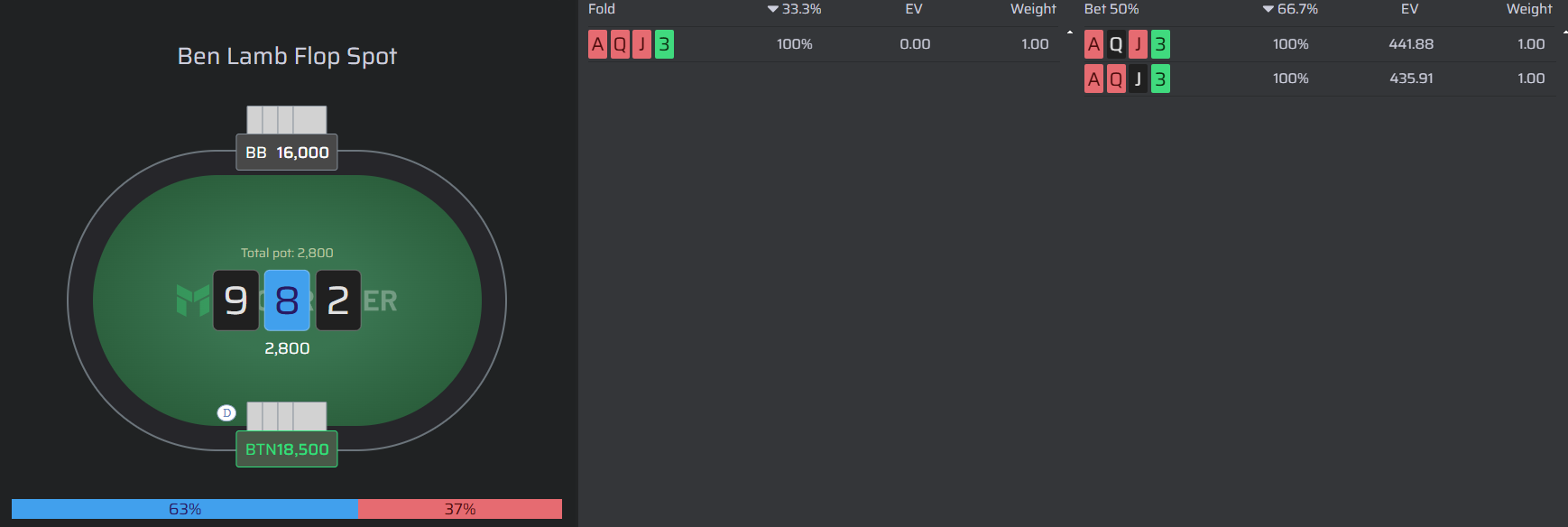Select first AQJ3 combo under Bet 50%
Viewport: 1568px width, 527px height.
coord(1127,44)
